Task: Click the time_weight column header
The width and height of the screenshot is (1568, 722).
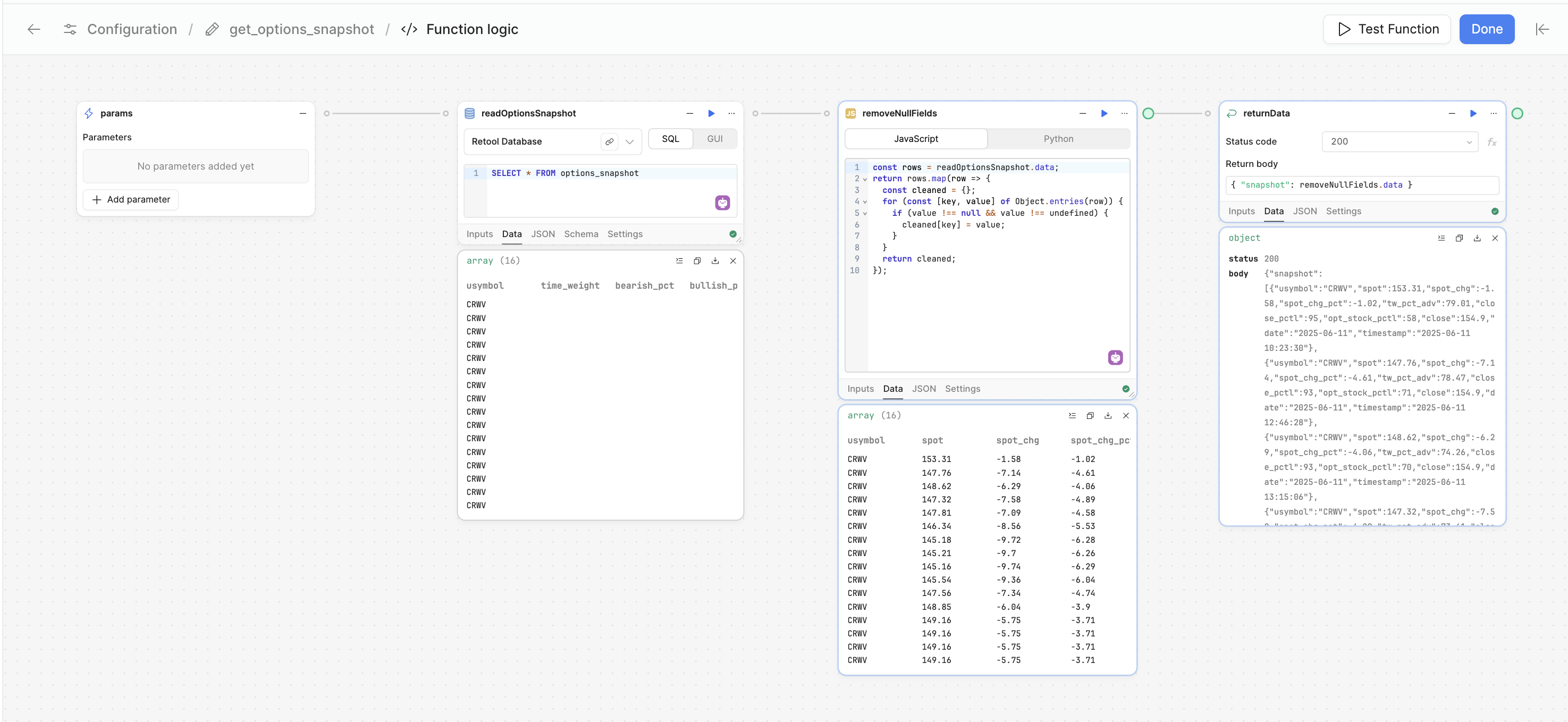Action: click(570, 286)
